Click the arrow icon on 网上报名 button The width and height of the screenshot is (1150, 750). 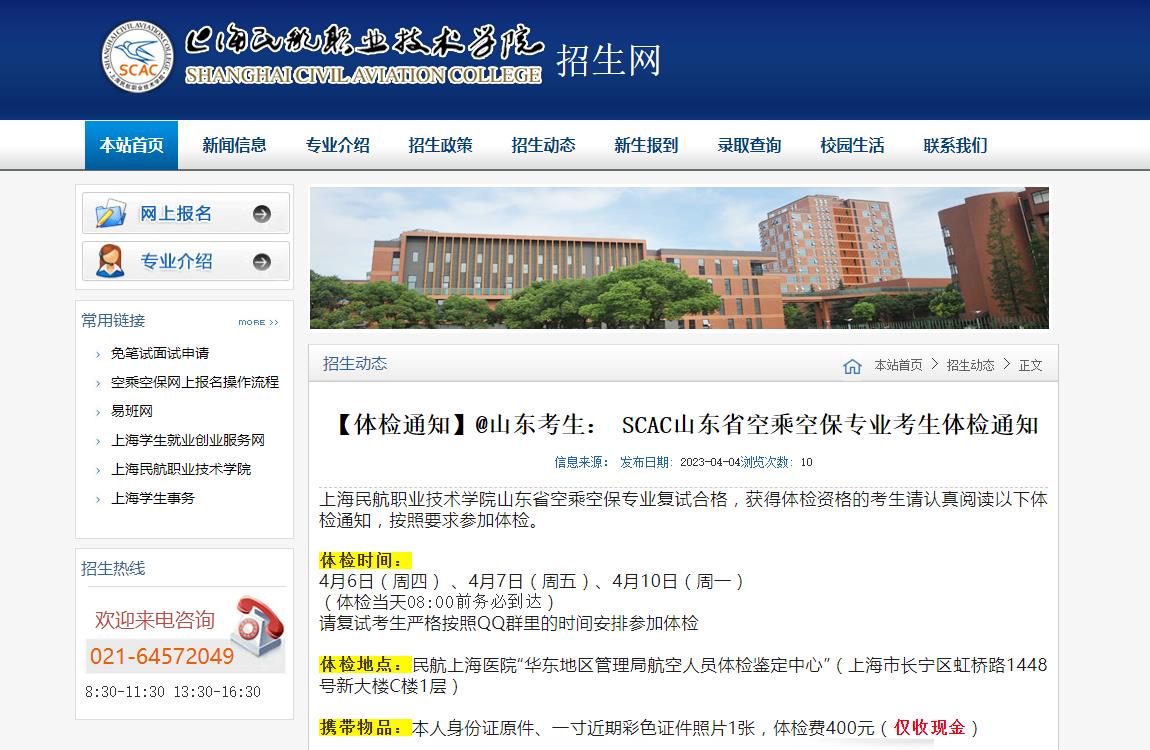[262, 213]
